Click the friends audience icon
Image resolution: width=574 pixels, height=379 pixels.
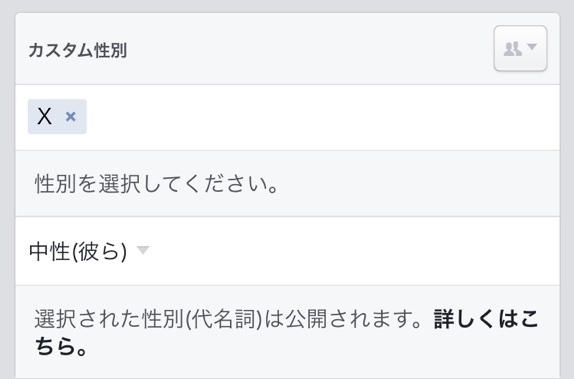(512, 49)
